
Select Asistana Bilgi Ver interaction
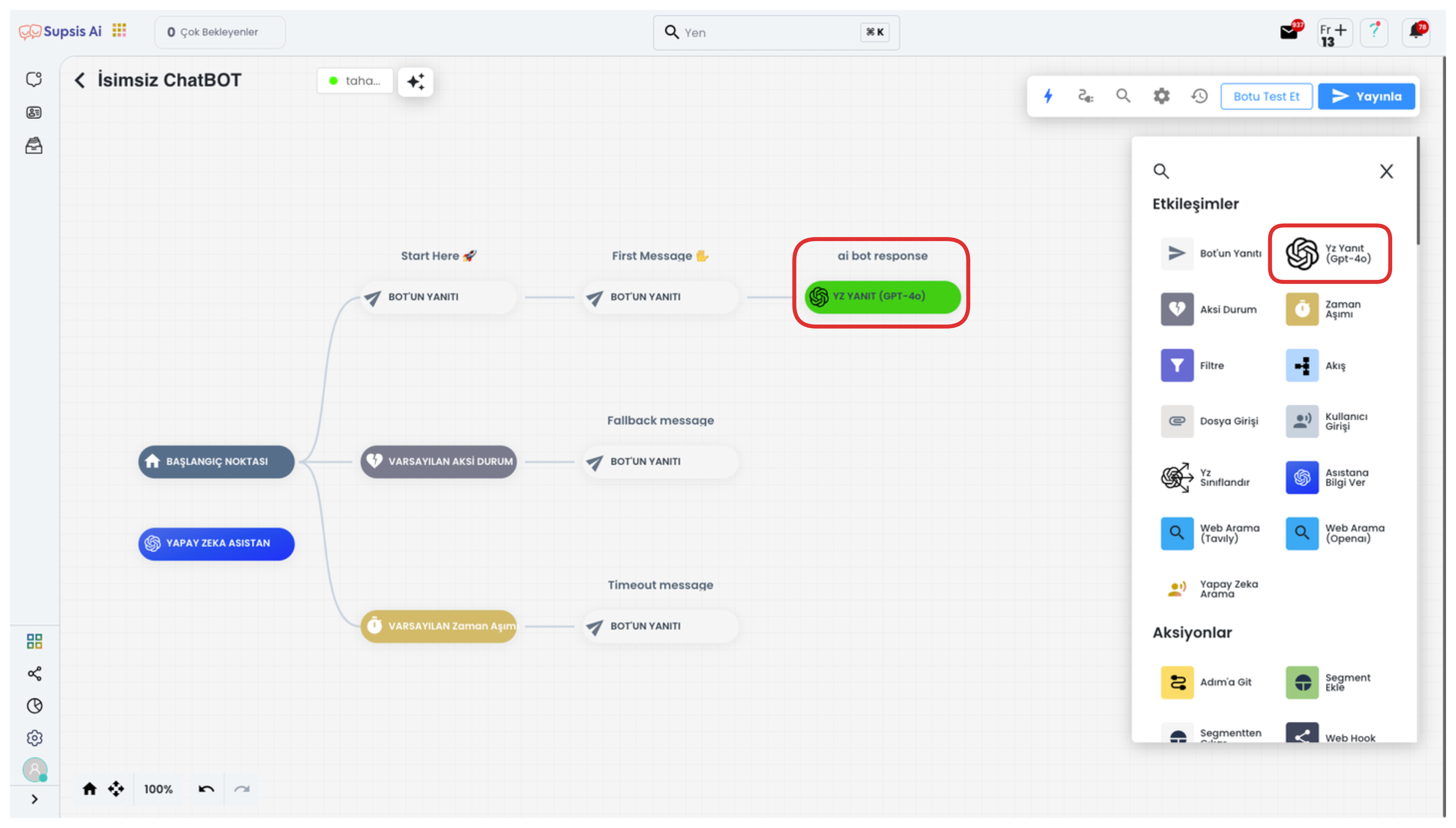pos(1328,478)
